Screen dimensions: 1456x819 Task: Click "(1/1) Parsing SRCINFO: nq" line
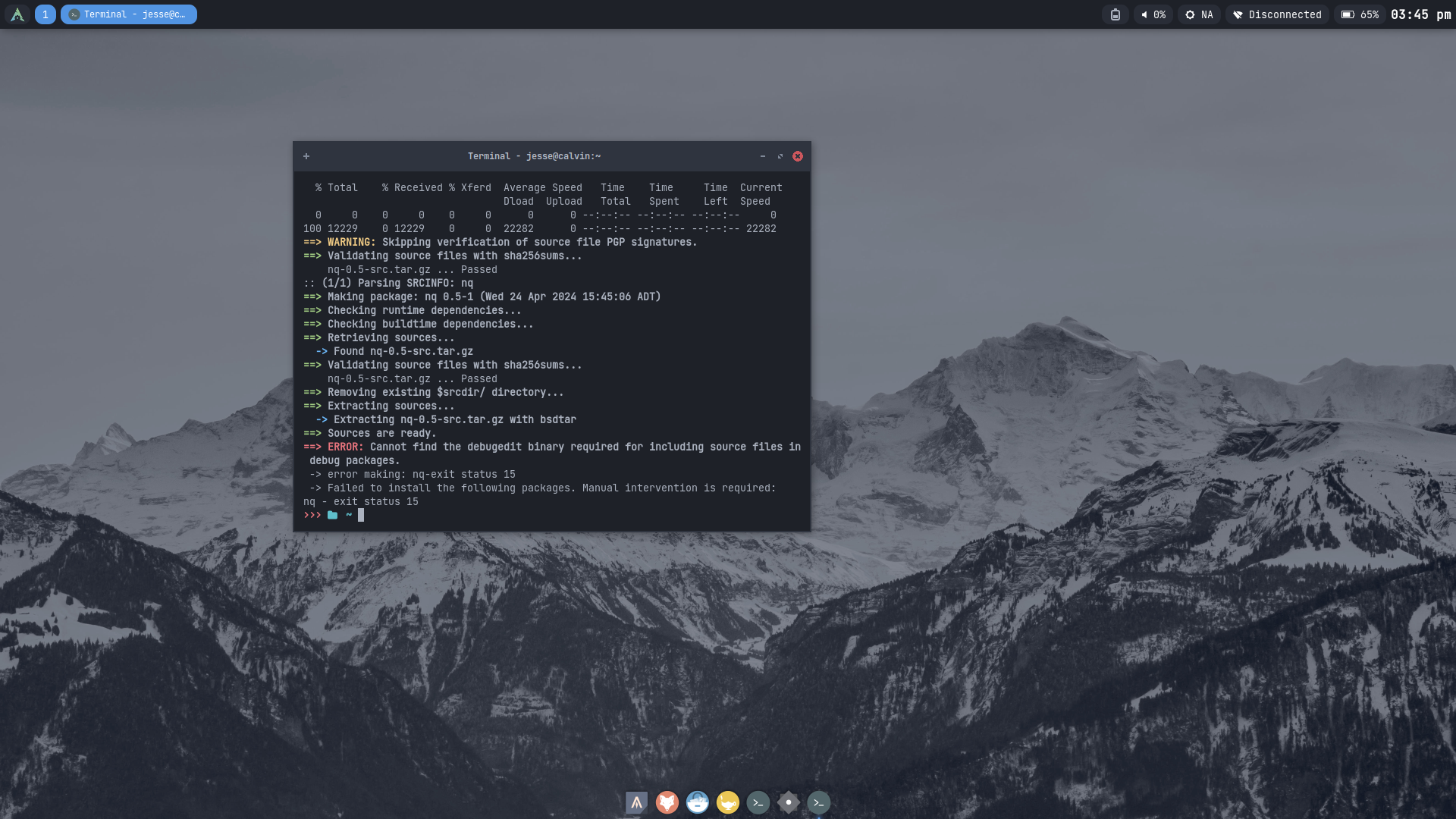point(397,284)
